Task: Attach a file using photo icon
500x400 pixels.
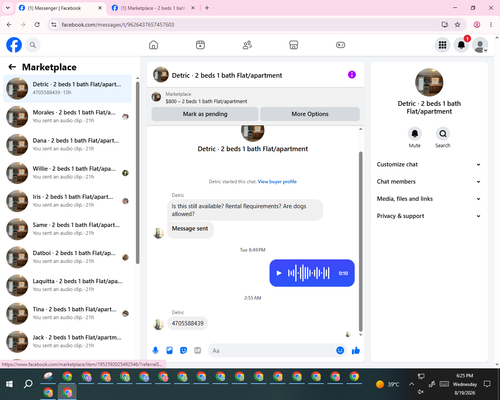Action: click(x=169, y=350)
